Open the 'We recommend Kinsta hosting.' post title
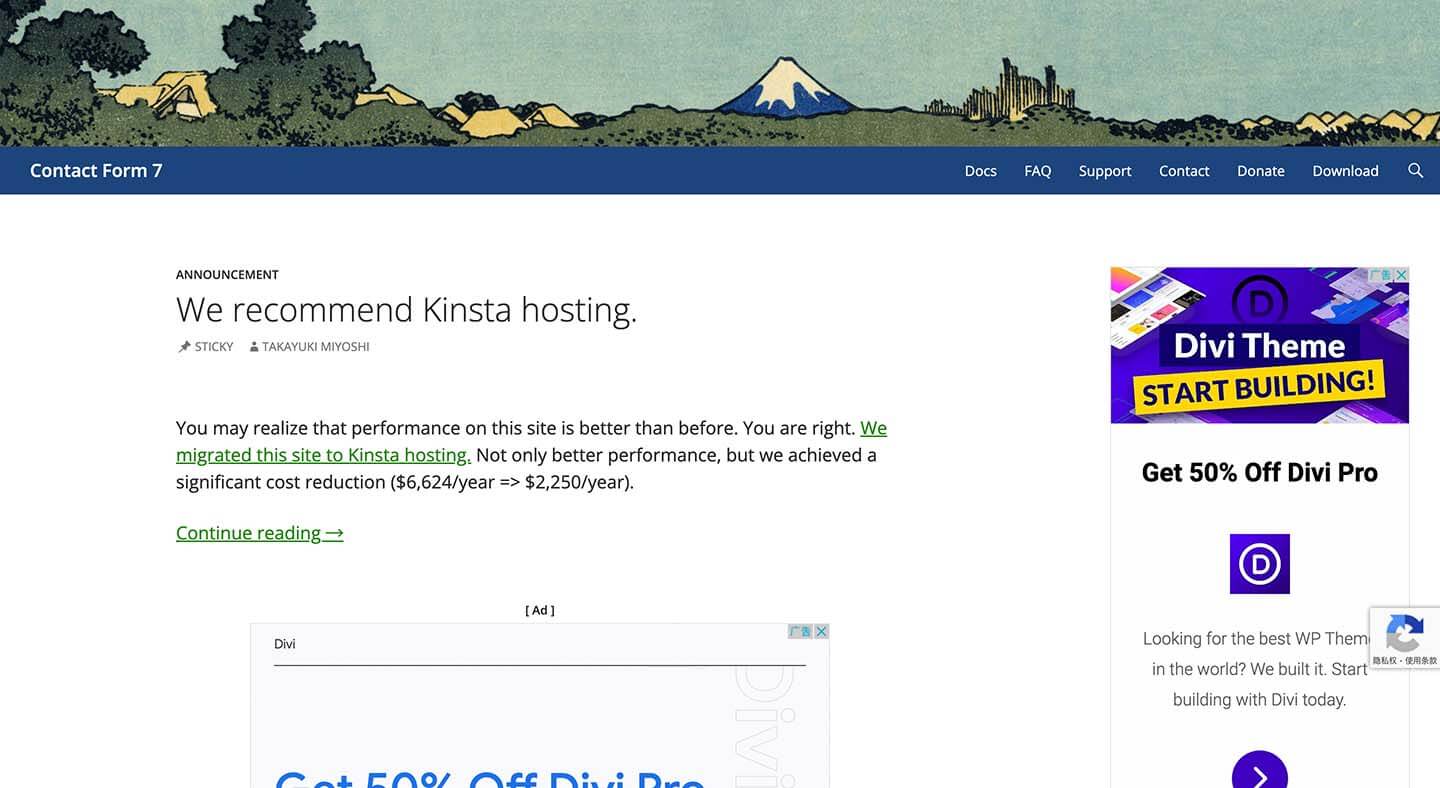Viewport: 1440px width, 788px height. coord(406,310)
